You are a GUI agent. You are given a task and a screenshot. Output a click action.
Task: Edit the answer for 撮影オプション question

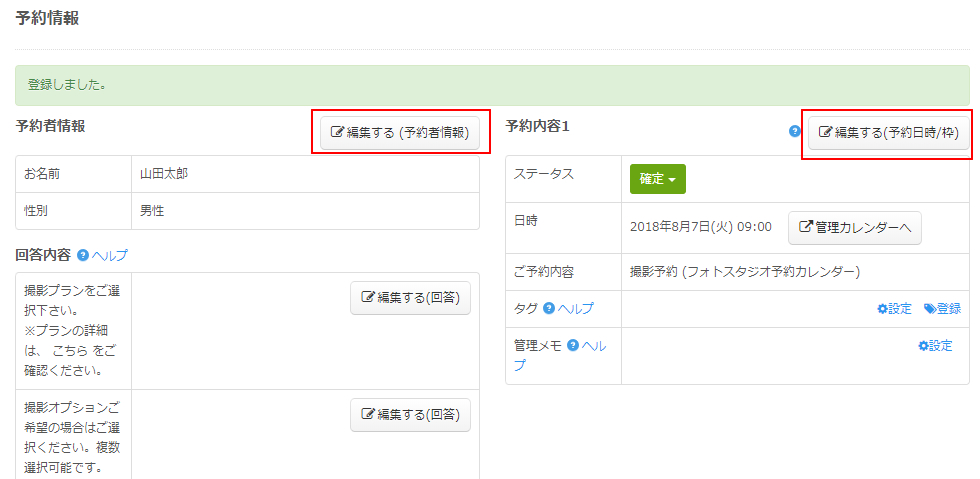click(410, 414)
